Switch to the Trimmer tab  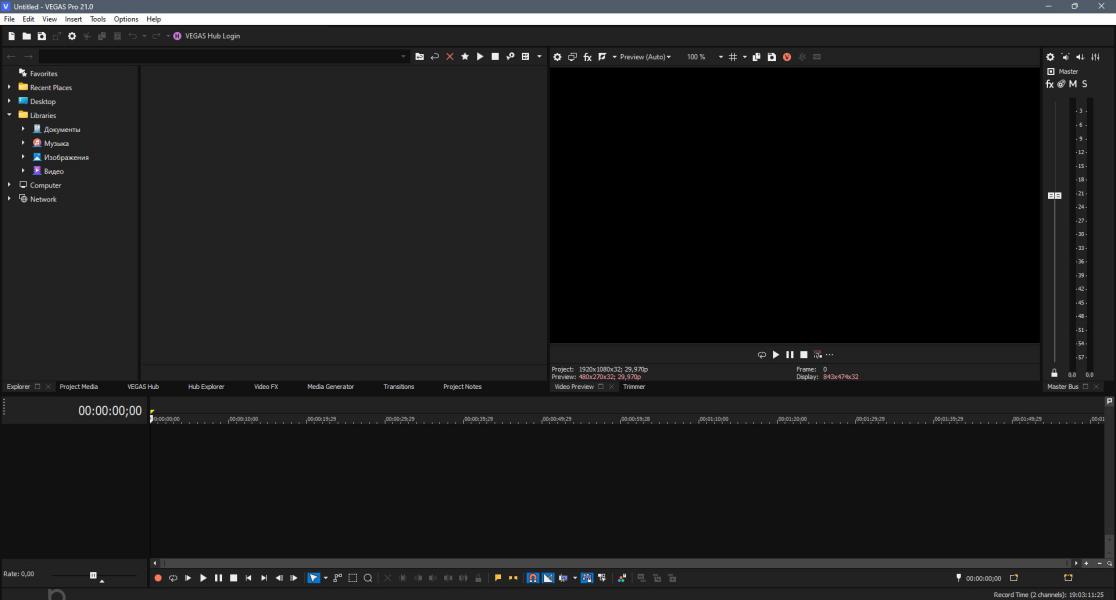[633, 386]
